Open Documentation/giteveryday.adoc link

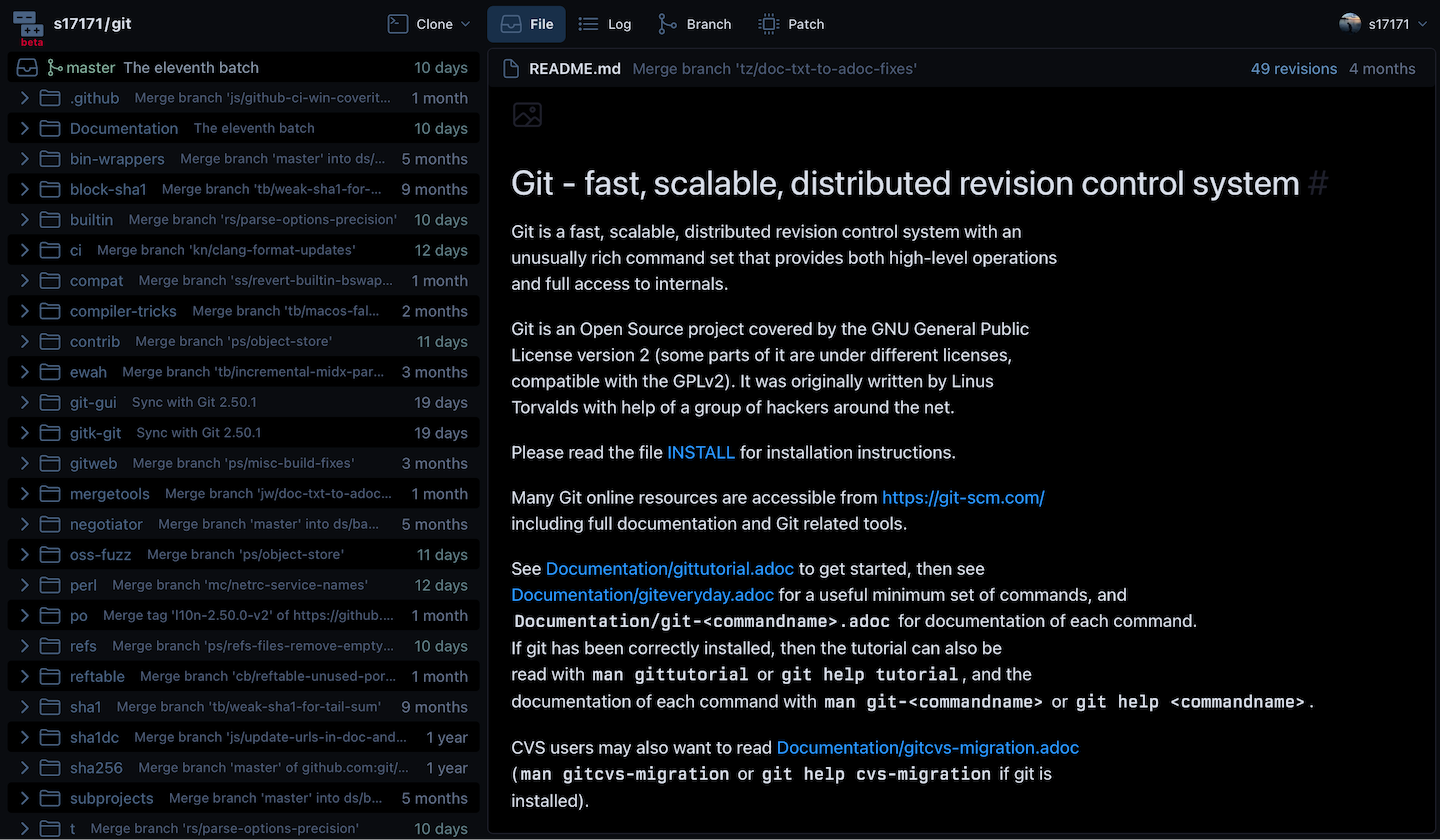click(642, 595)
